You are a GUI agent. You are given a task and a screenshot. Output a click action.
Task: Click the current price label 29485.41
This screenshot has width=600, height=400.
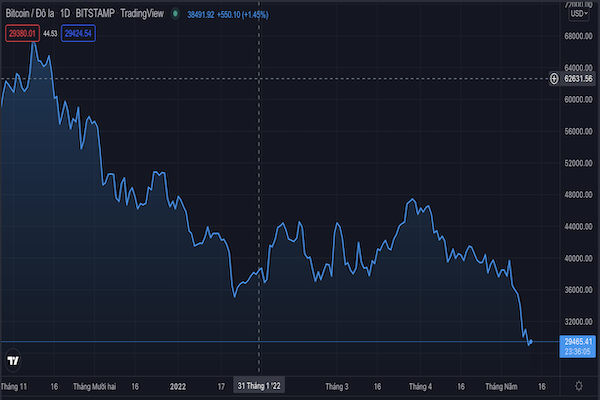point(579,342)
